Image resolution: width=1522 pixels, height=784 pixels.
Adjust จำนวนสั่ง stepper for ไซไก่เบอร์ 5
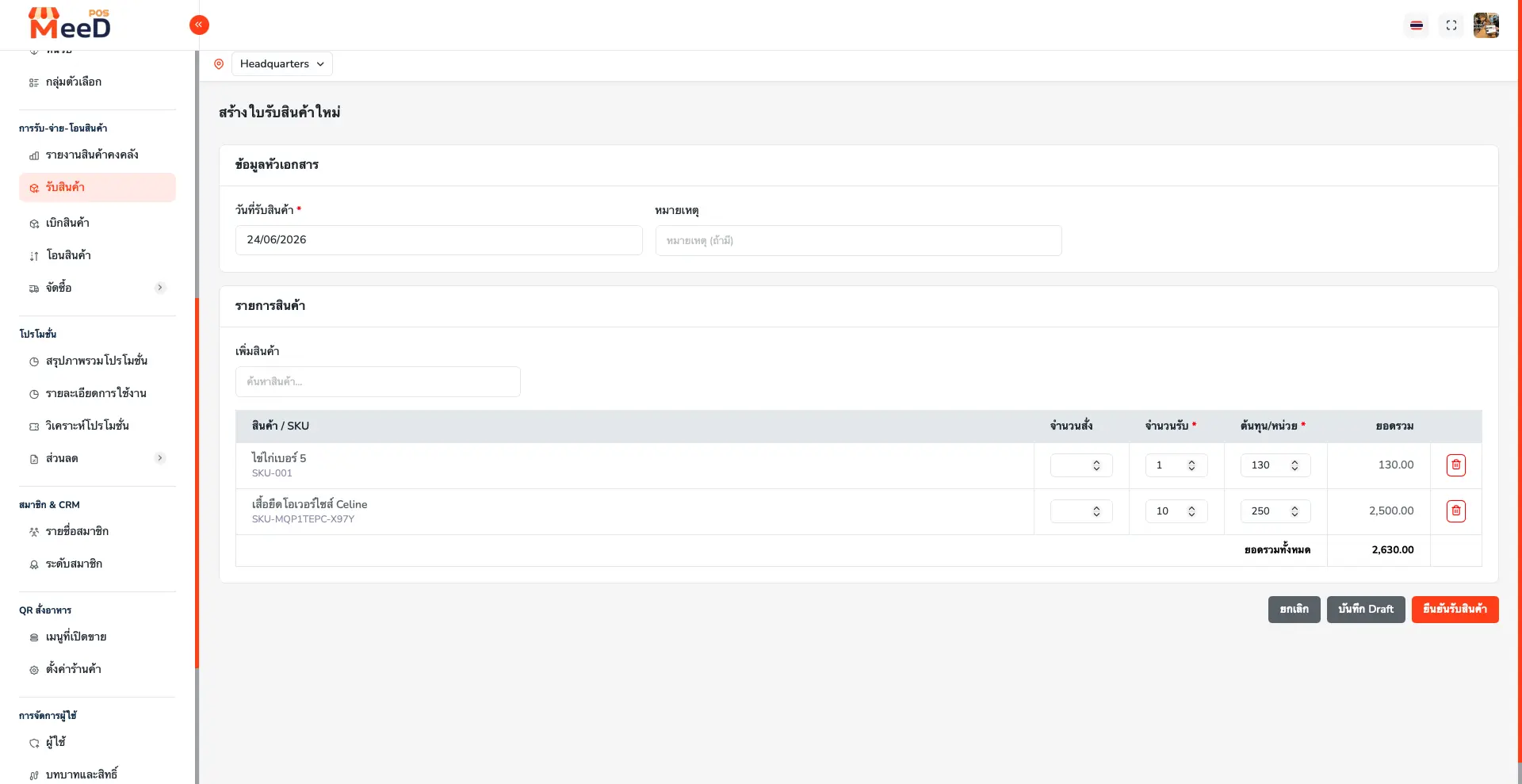click(x=1096, y=465)
